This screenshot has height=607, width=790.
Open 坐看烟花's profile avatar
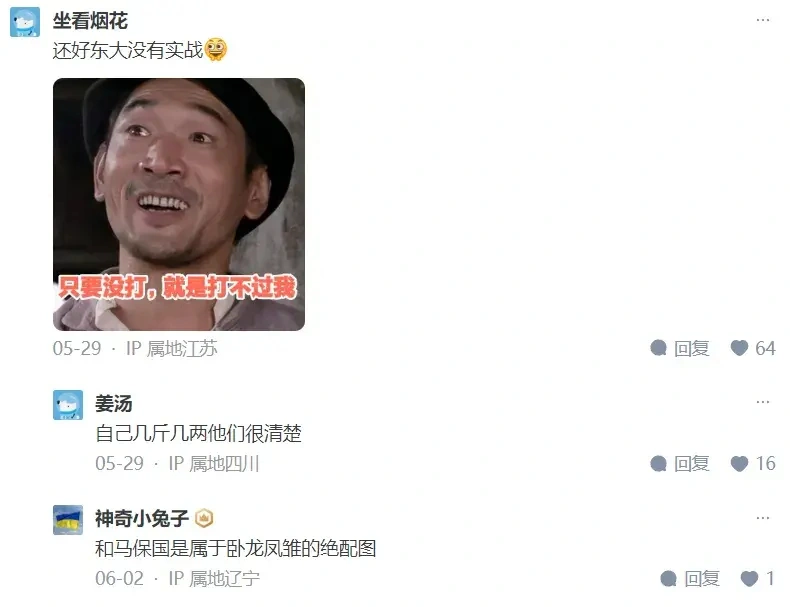25,22
